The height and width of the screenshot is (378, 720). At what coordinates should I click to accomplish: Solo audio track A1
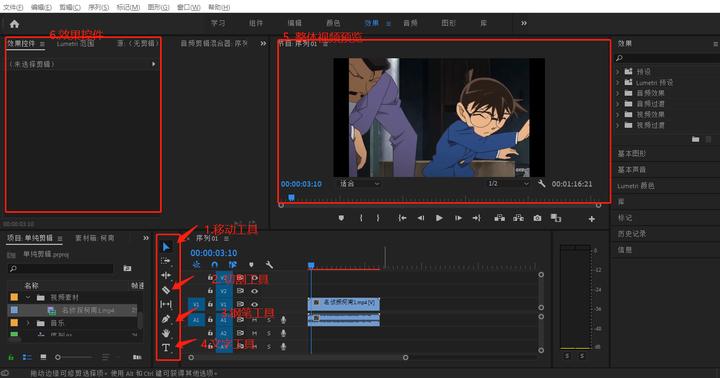pyautogui.click(x=269, y=319)
